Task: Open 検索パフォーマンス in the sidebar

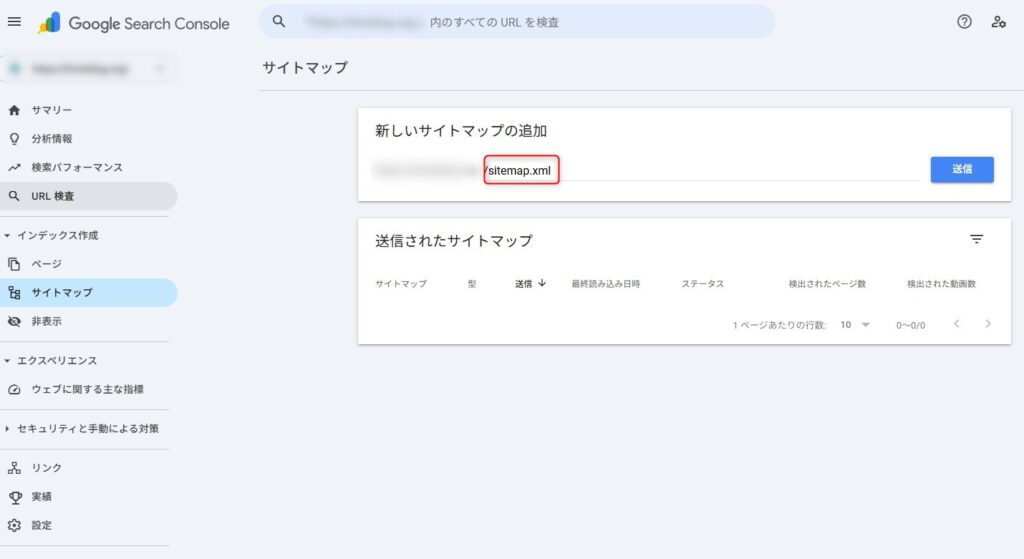Action: point(76,168)
